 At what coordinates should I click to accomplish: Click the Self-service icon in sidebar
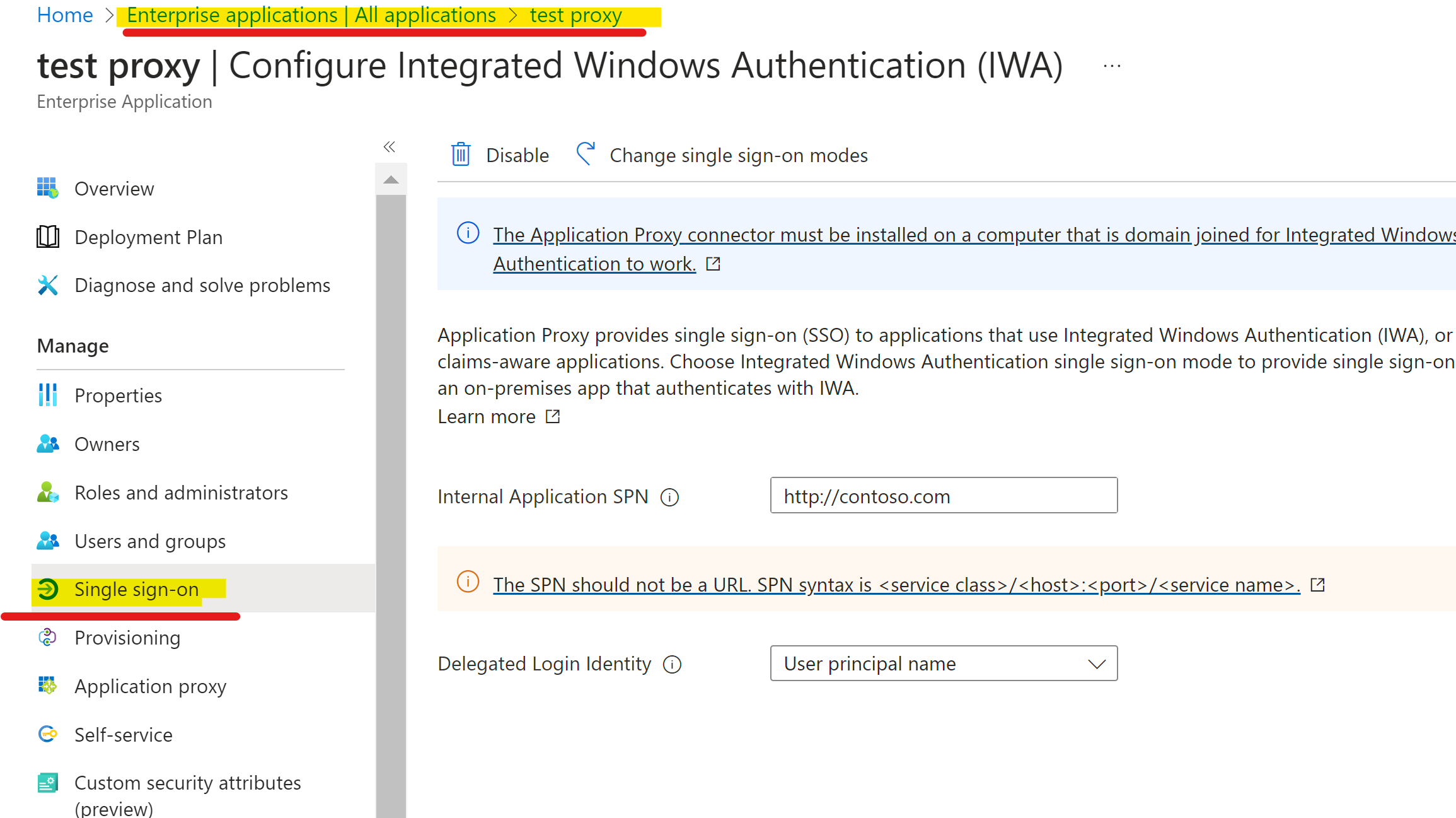[48, 734]
